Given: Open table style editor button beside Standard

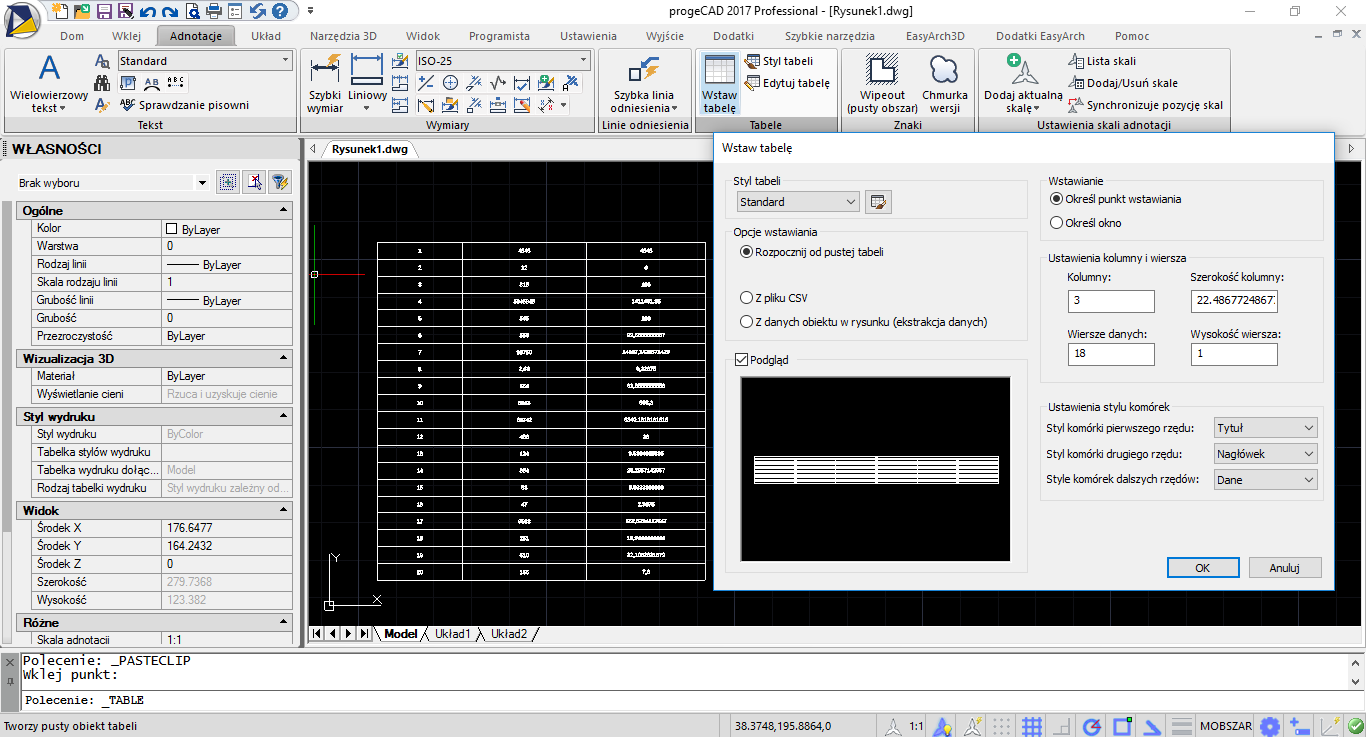Looking at the screenshot, I should (878, 202).
